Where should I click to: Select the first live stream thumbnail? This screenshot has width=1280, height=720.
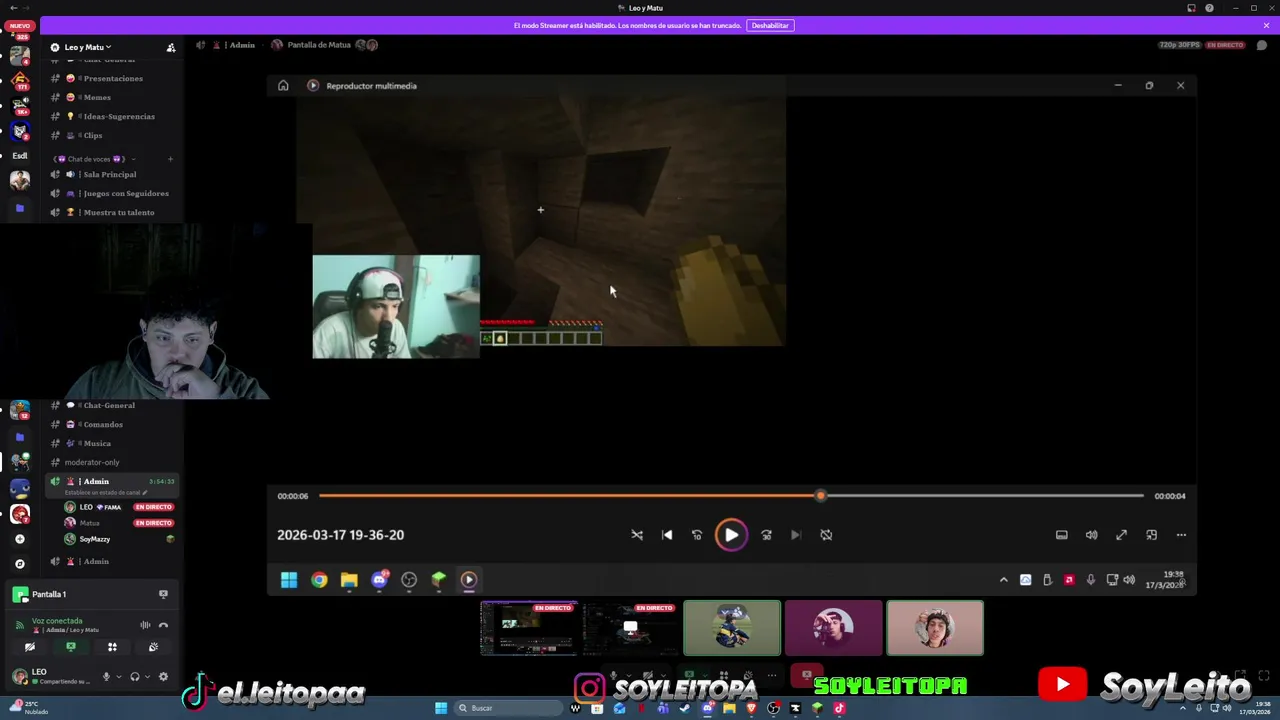point(529,628)
